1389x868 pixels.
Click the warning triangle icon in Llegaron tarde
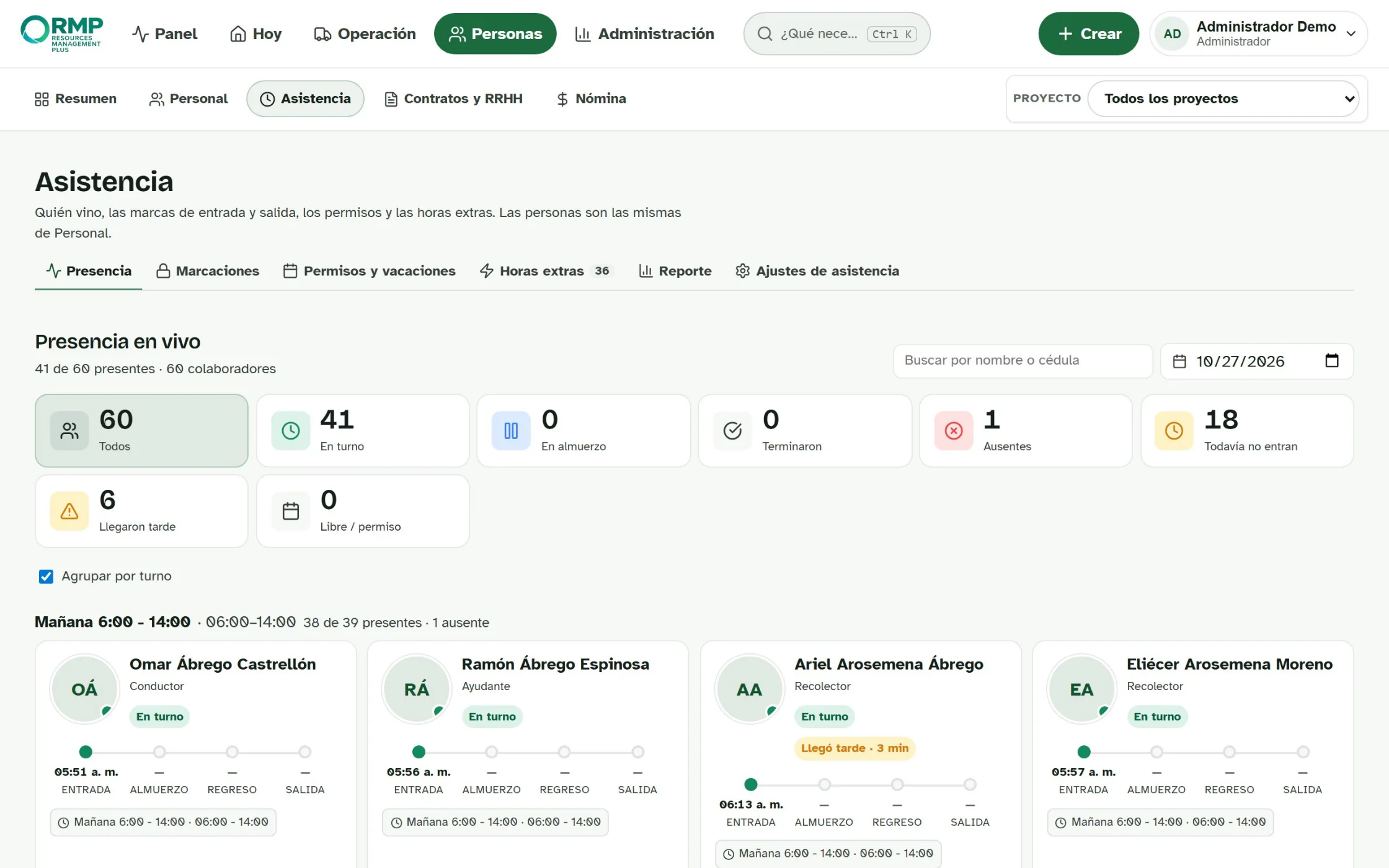point(69,511)
